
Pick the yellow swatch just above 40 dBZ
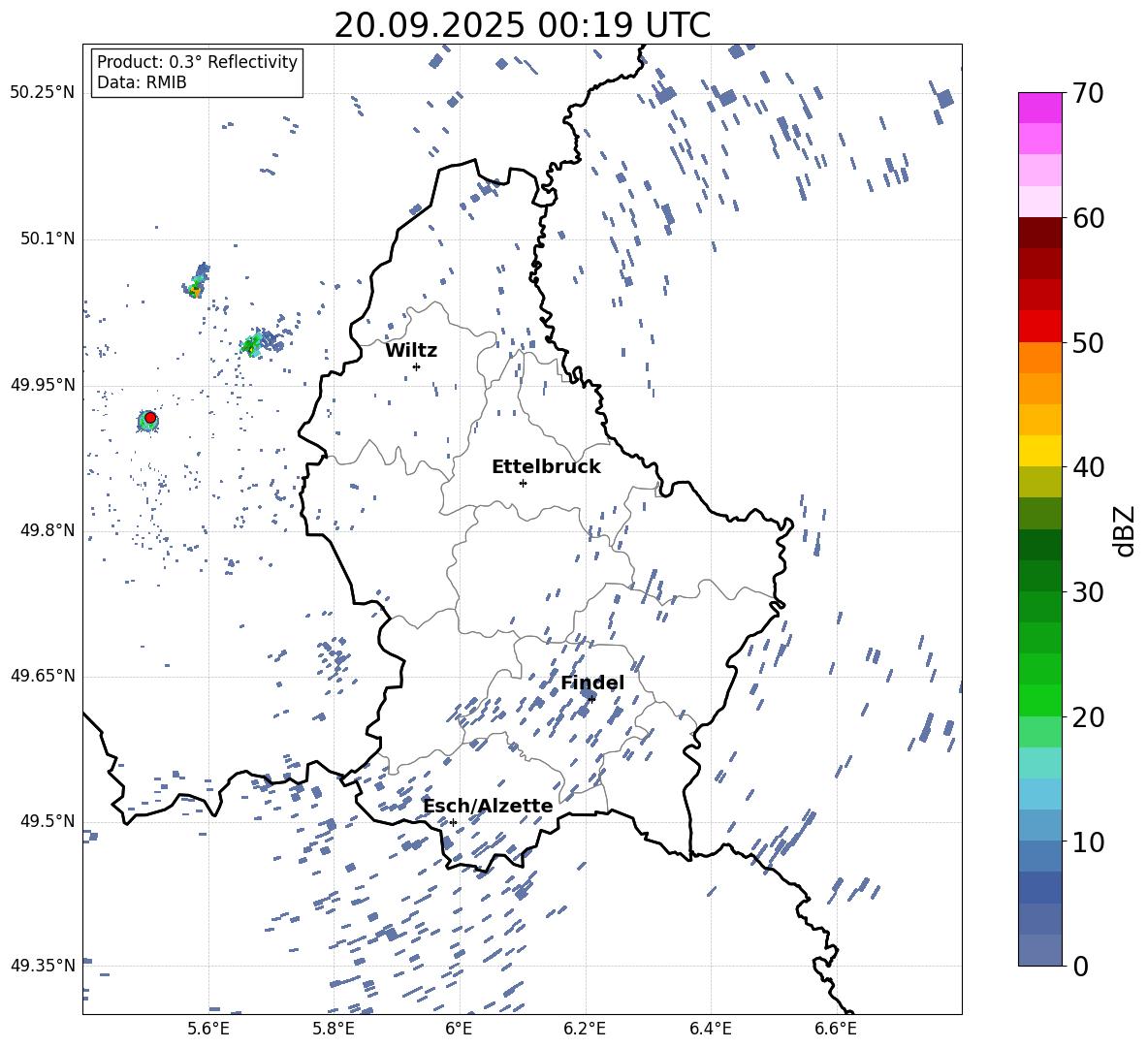[x=1039, y=451]
